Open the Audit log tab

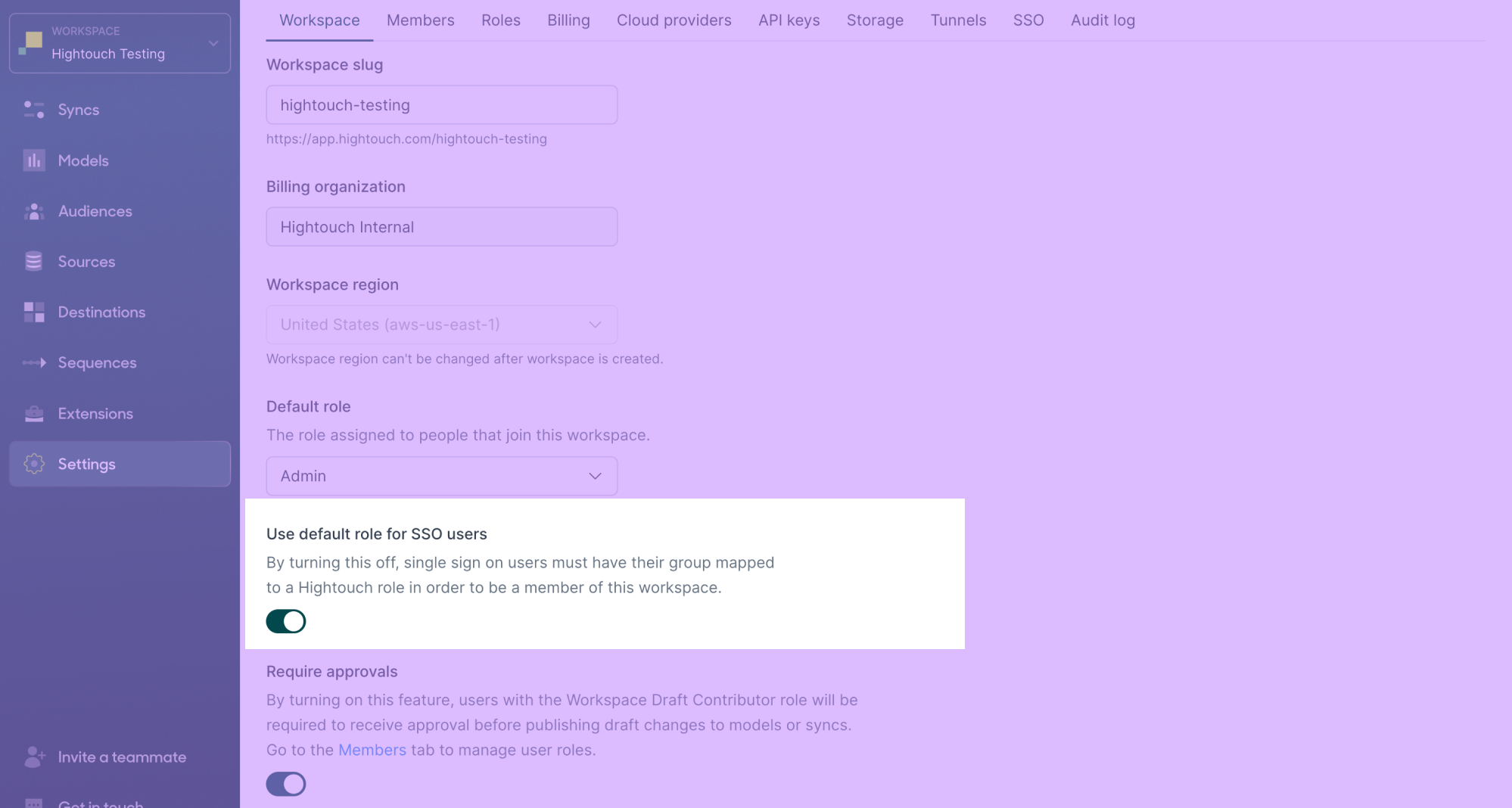(1103, 20)
